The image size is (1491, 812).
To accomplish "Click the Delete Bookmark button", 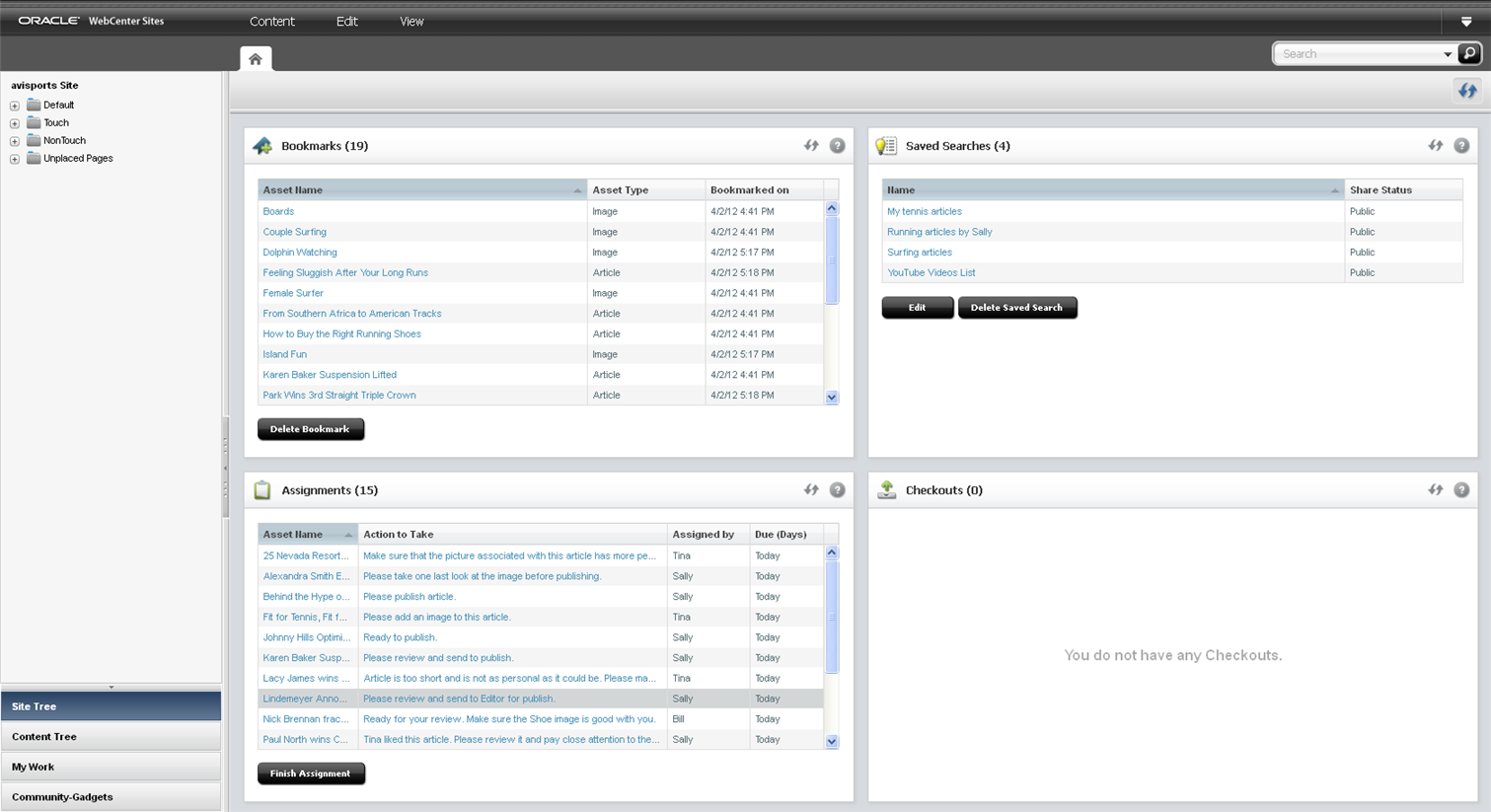I will tap(311, 429).
